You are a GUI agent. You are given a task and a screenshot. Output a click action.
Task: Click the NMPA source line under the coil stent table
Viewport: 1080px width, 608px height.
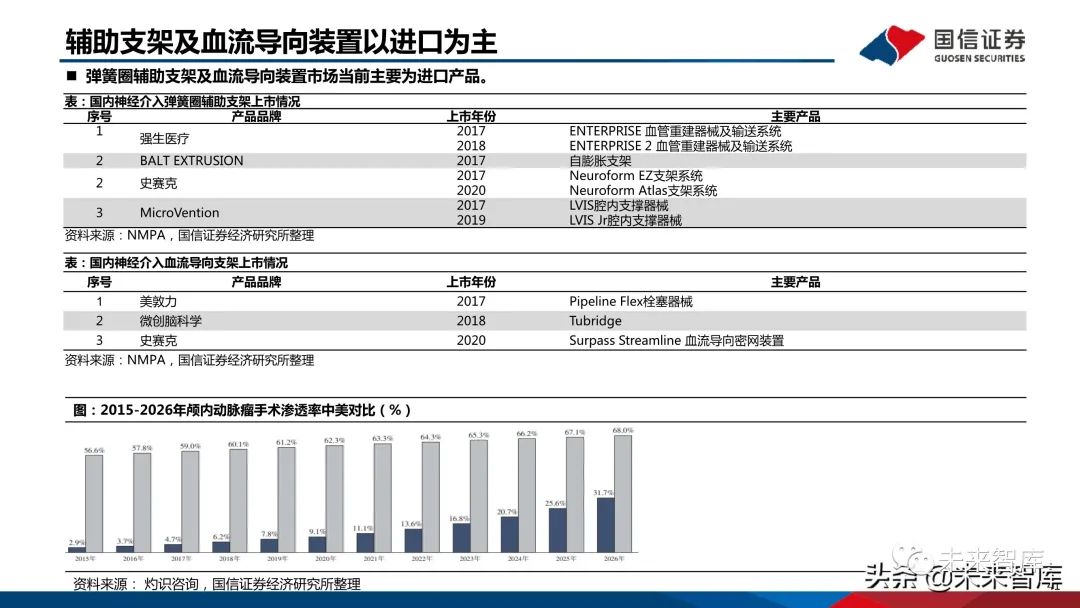(x=189, y=235)
